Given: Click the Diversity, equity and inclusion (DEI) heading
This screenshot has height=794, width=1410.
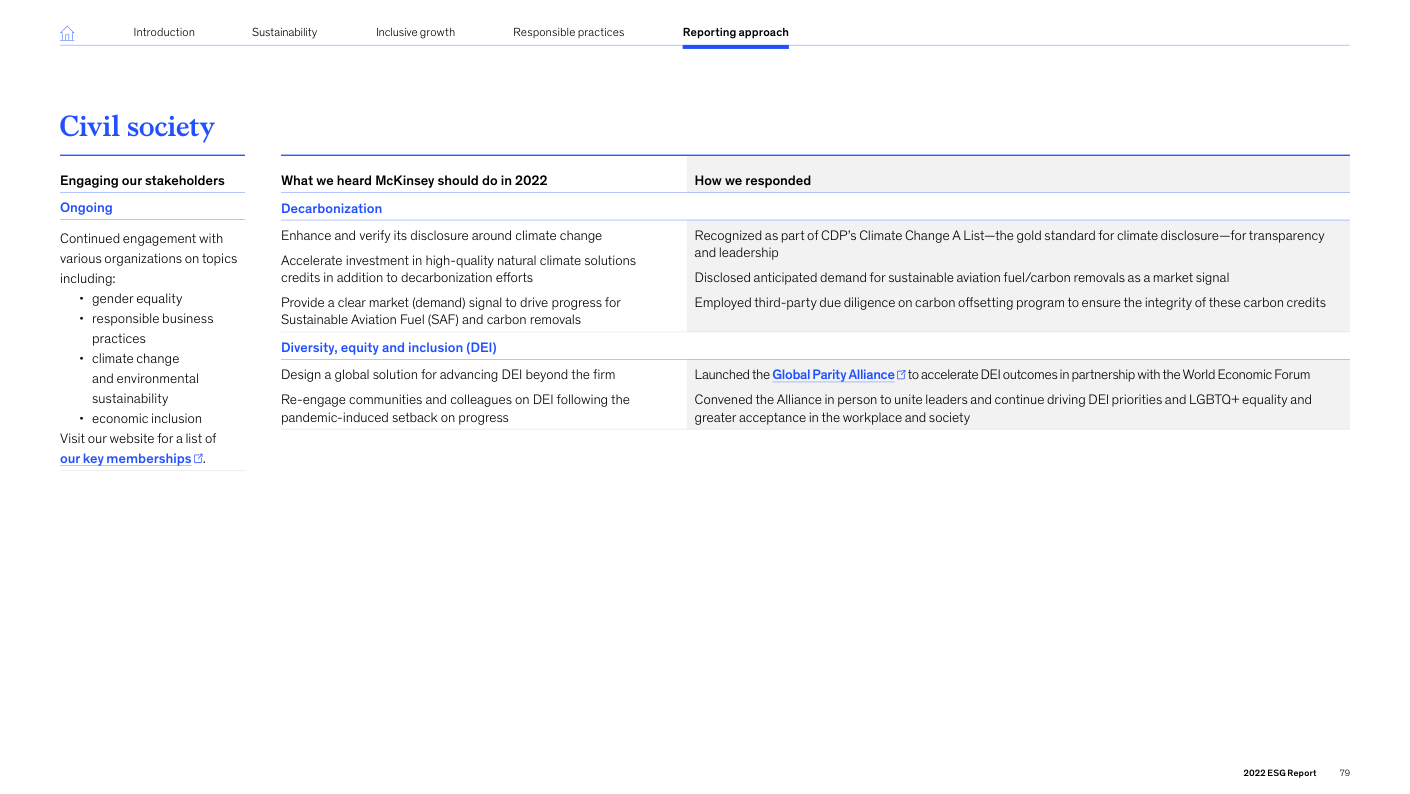Looking at the screenshot, I should point(388,348).
